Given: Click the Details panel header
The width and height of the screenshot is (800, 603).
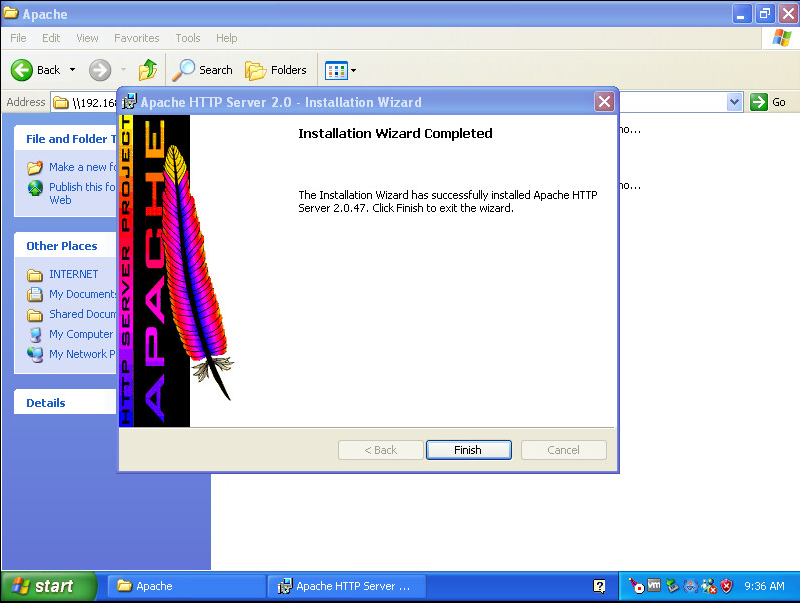Looking at the screenshot, I should [x=65, y=403].
